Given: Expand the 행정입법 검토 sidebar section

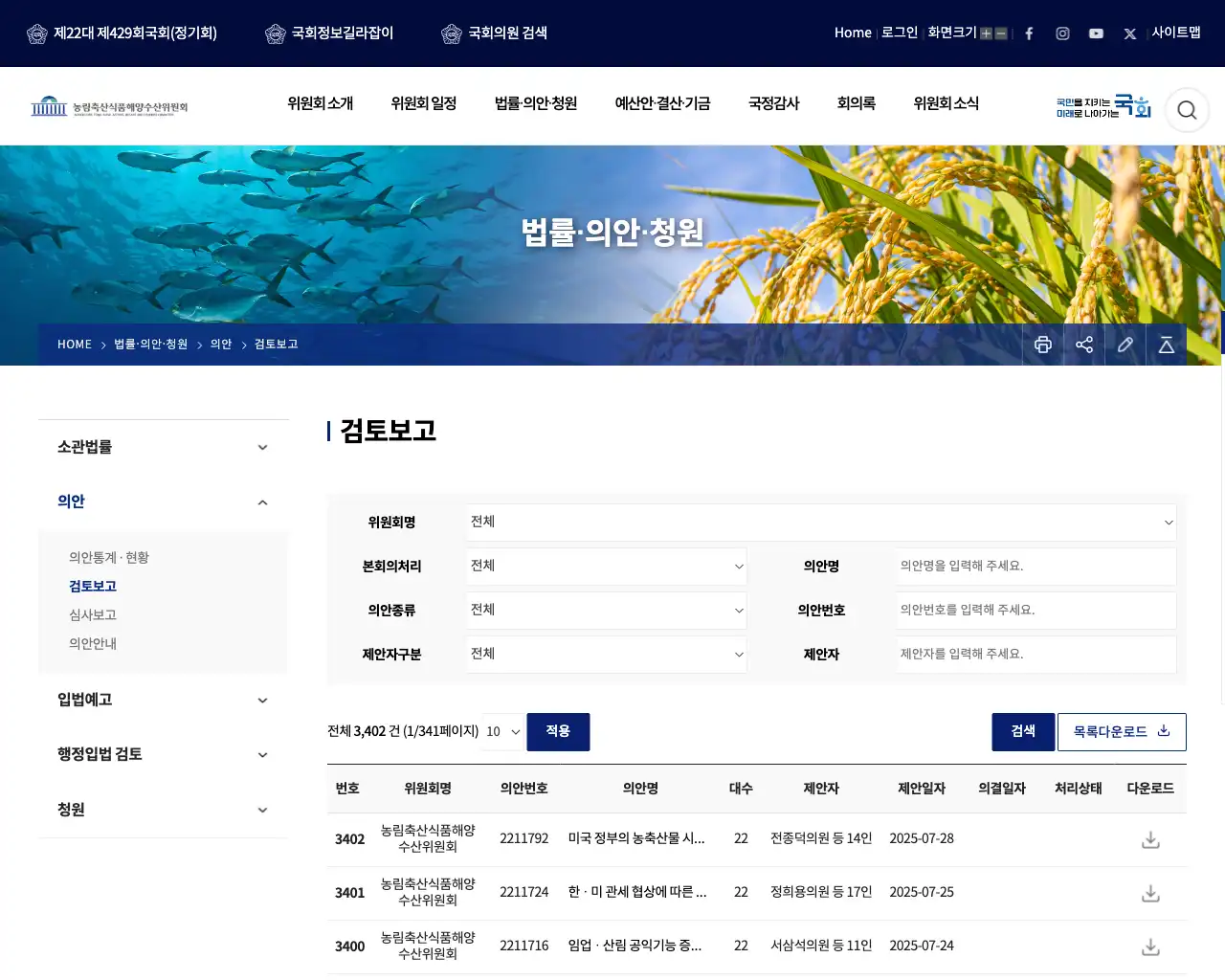Looking at the screenshot, I should (163, 754).
